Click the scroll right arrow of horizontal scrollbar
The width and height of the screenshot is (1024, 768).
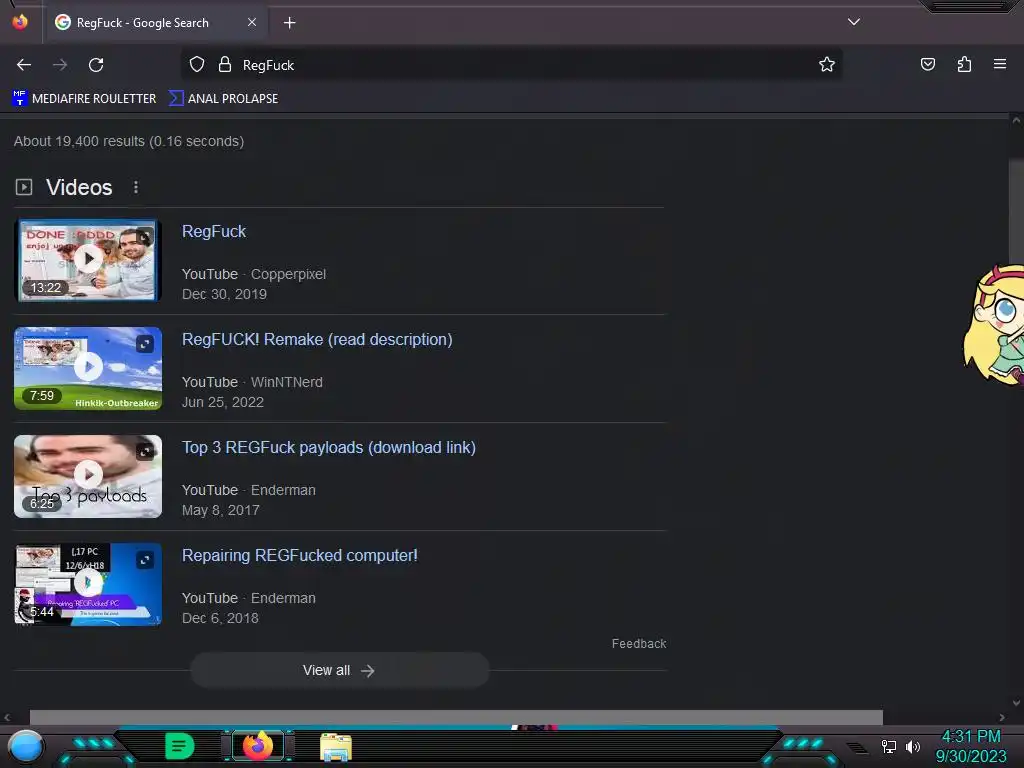coord(1002,717)
